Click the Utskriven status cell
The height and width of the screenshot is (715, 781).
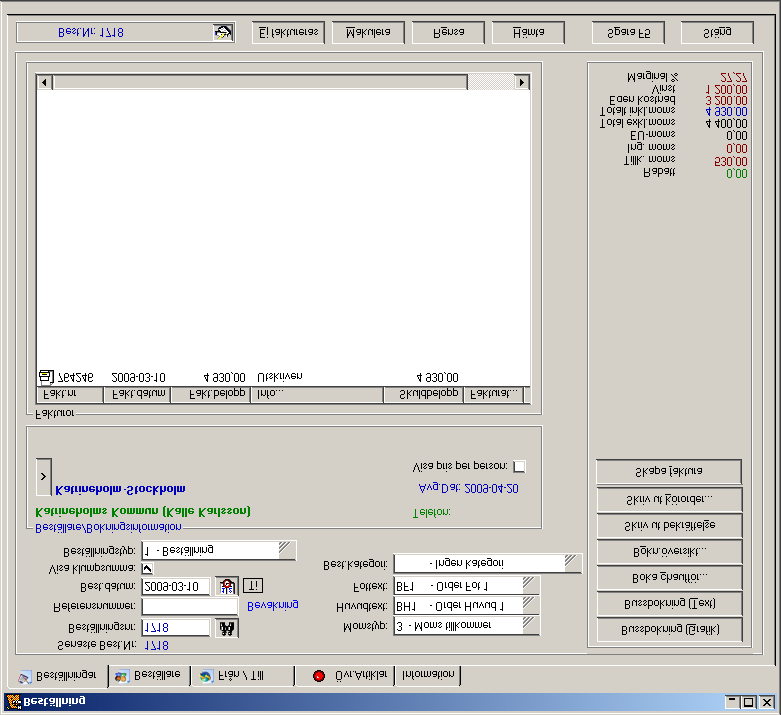coord(279,377)
